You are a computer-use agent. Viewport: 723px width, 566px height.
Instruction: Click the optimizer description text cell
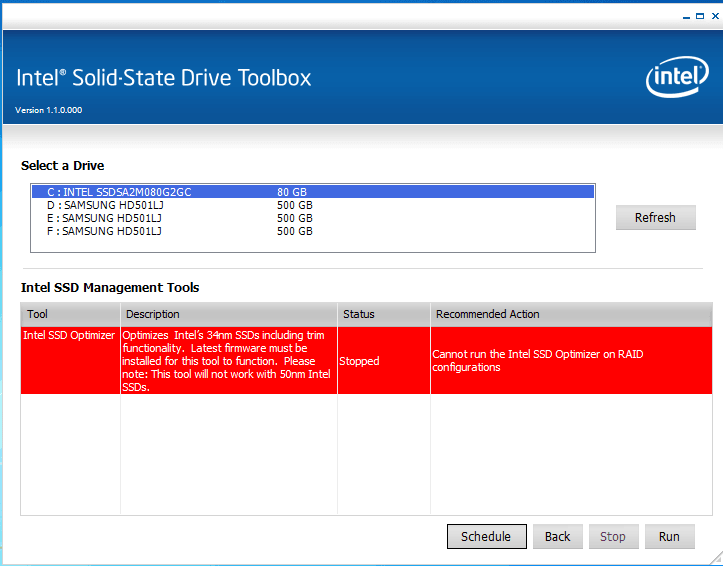pos(229,360)
